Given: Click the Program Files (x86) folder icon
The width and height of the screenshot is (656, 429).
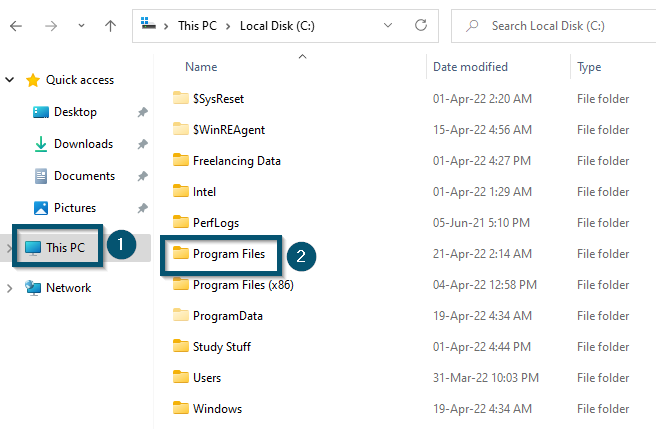Looking at the screenshot, I should tap(181, 284).
